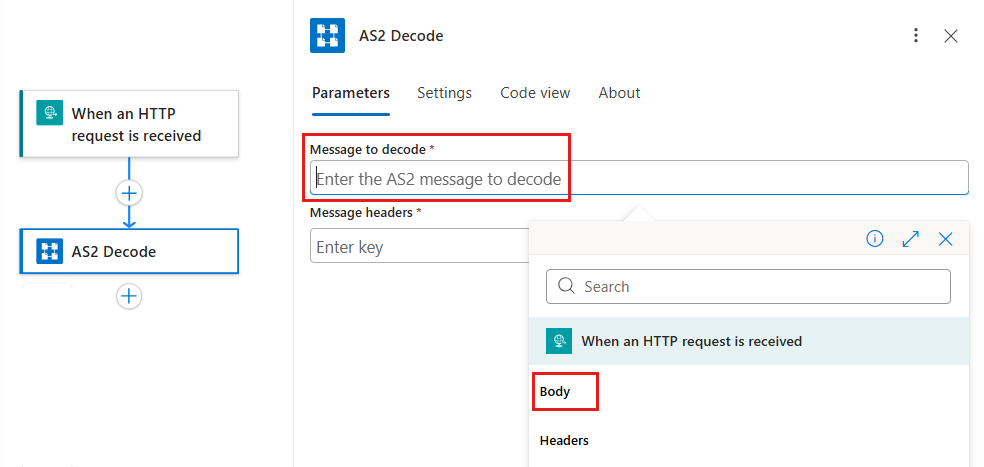Click the AS2 Decode panel header icon
Viewport: 984px width, 467px height.
[327, 36]
